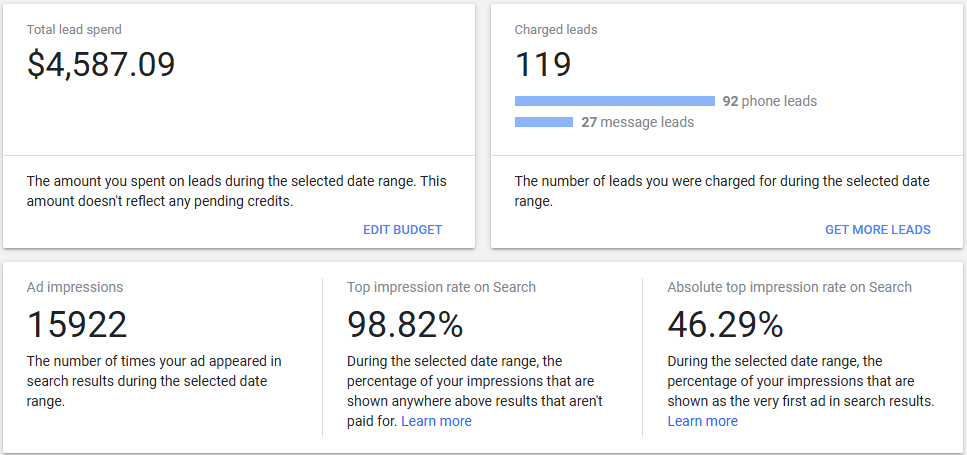
Task: Click the 46.29% rate value
Action: point(725,324)
